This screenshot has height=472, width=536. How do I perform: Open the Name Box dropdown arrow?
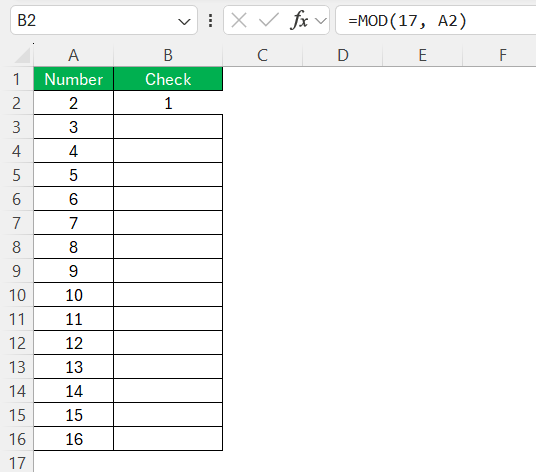coord(184,22)
